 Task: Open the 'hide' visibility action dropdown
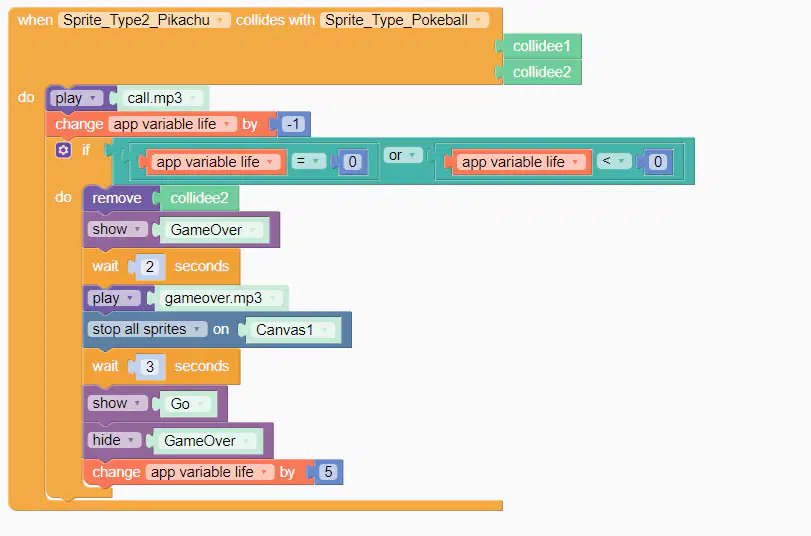point(114,440)
